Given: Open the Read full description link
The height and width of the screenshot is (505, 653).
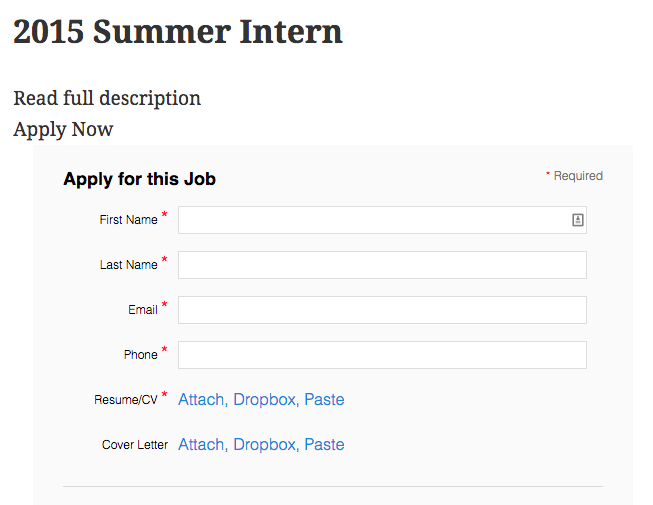Looking at the screenshot, I should point(107,98).
